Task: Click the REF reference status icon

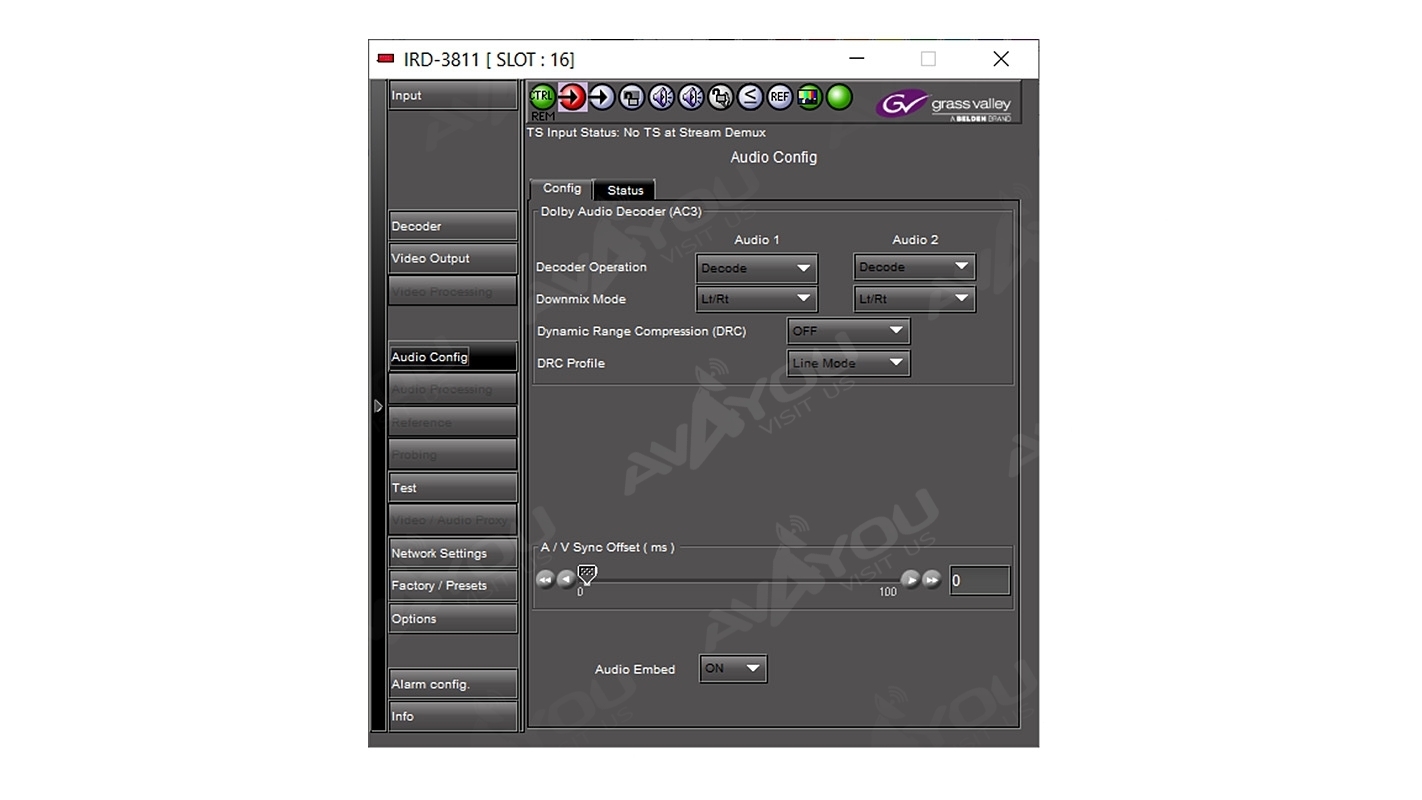Action: click(779, 97)
